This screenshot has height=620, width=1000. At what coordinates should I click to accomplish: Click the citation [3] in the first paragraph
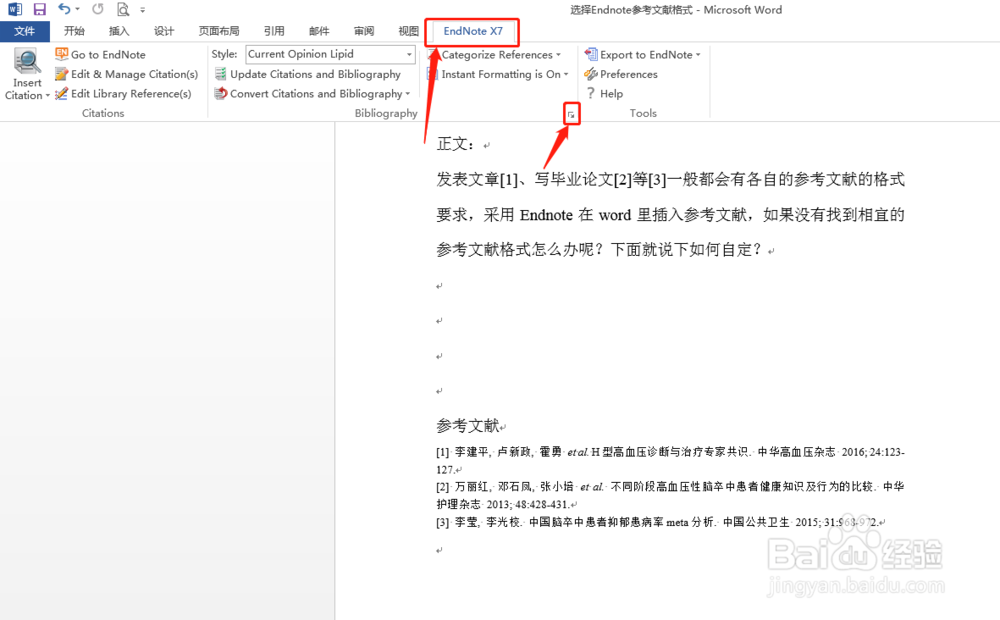click(x=657, y=180)
